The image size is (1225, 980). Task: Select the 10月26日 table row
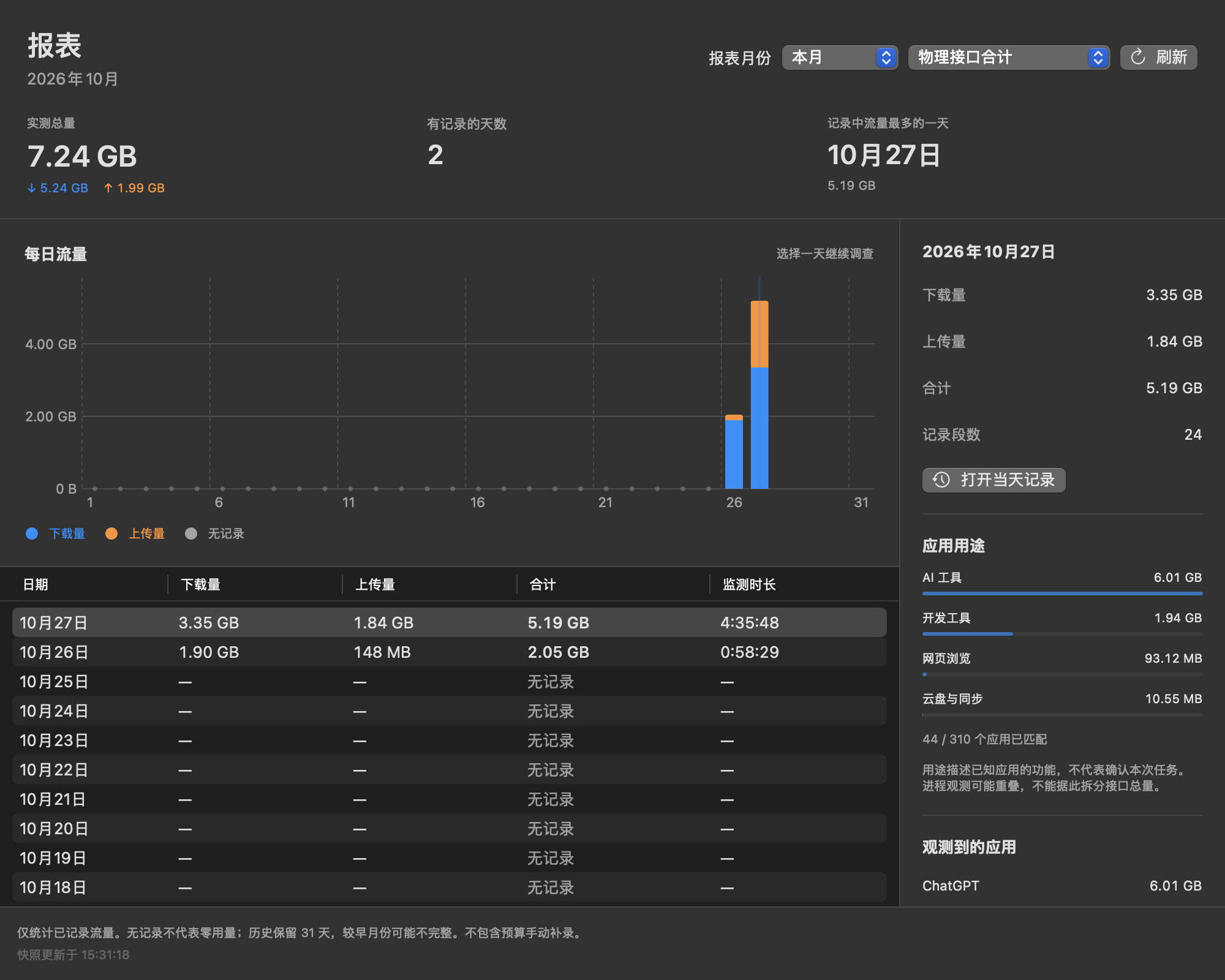click(x=450, y=652)
